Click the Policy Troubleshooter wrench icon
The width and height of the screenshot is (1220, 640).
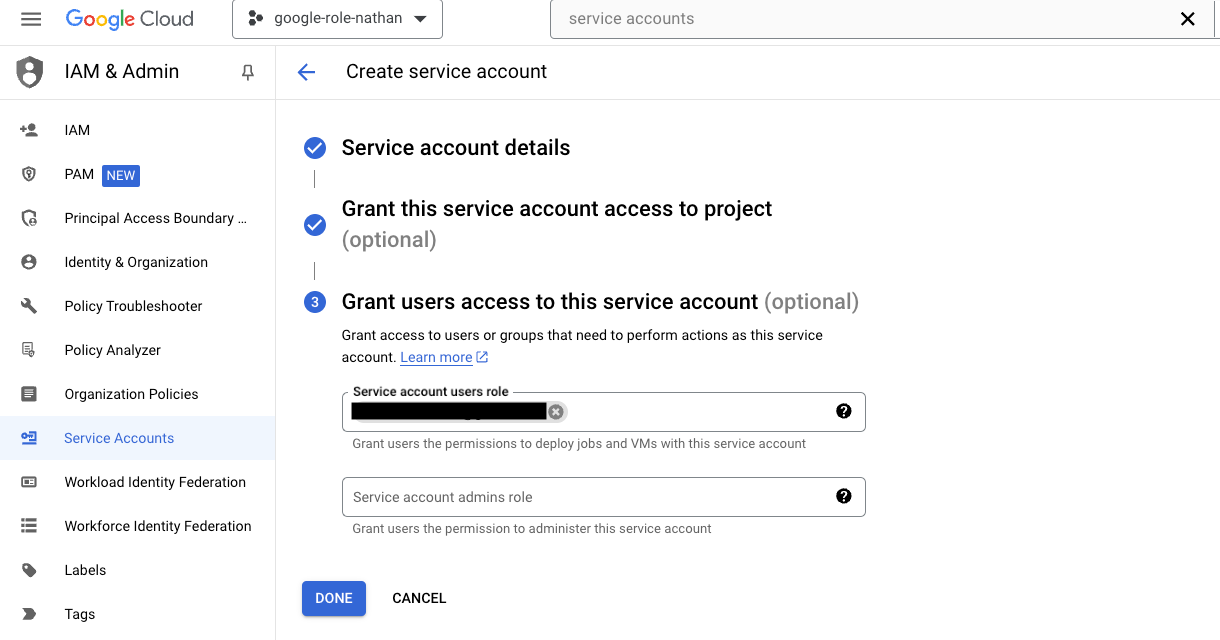point(29,306)
